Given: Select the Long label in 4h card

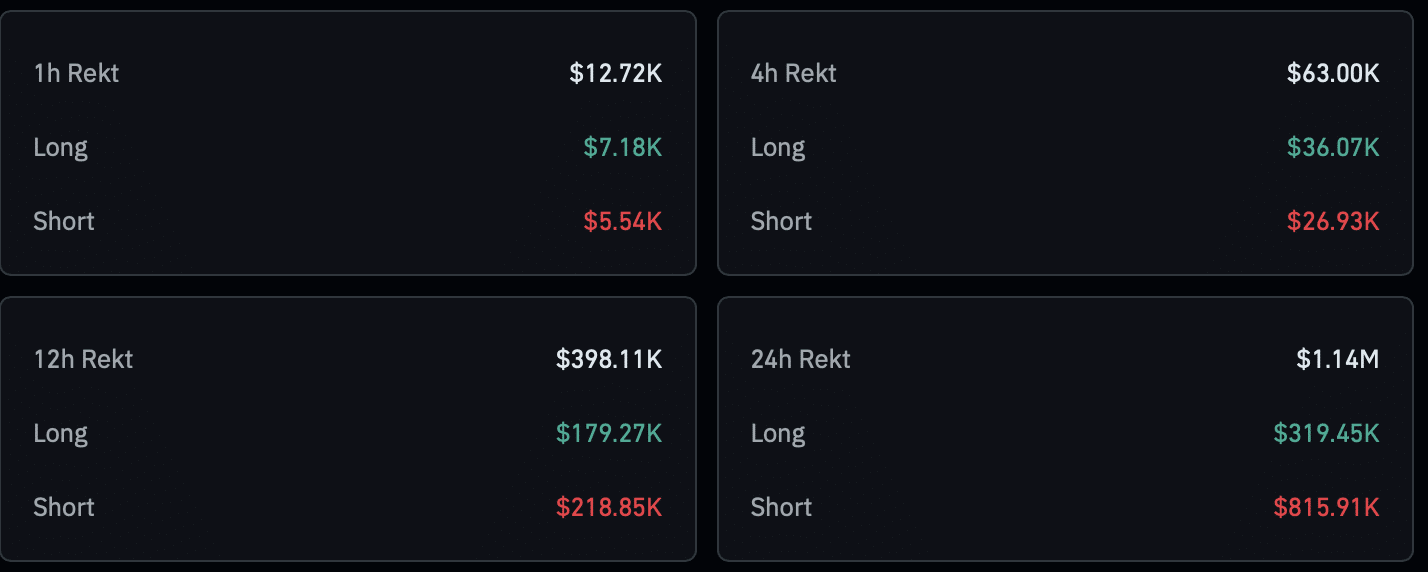Looking at the screenshot, I should (778, 147).
